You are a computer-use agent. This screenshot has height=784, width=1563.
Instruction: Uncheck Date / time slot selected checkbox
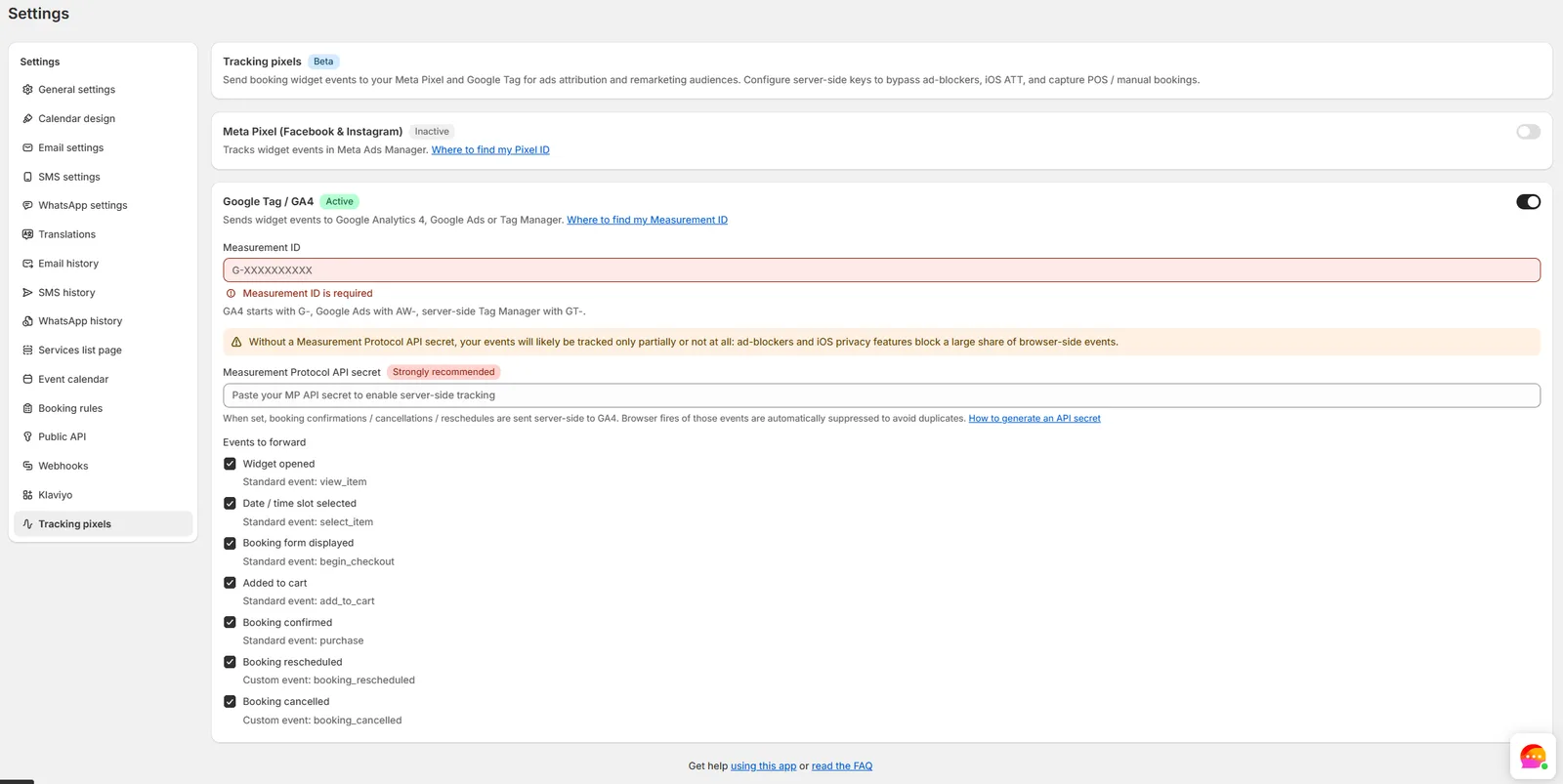pos(230,504)
